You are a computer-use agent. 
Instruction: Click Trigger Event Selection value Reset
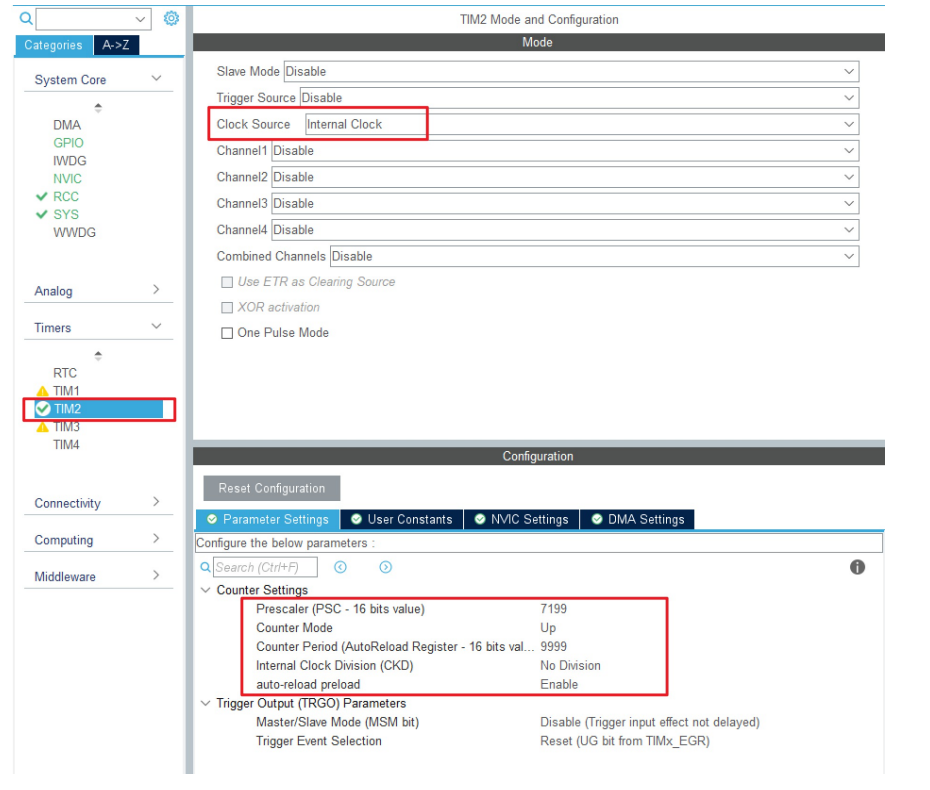(x=625, y=741)
